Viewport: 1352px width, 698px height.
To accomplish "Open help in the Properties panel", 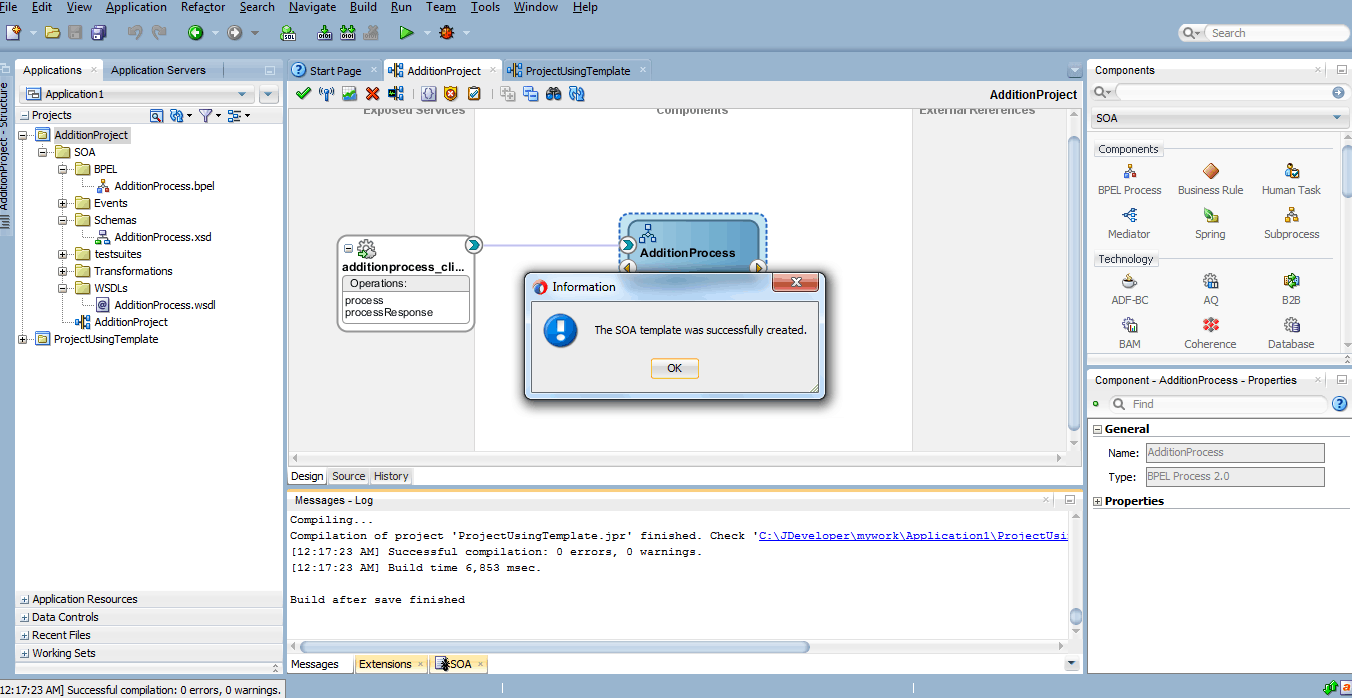I will click(1340, 403).
